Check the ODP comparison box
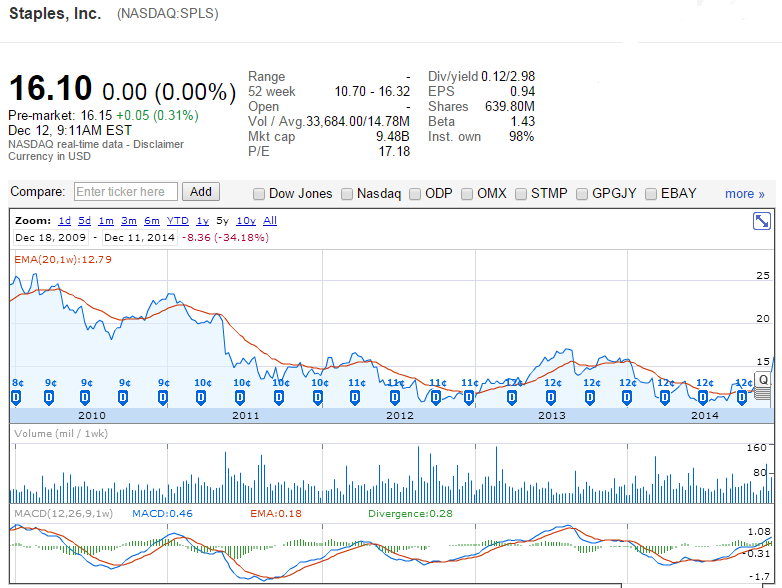This screenshot has height=588, width=782. [x=415, y=194]
